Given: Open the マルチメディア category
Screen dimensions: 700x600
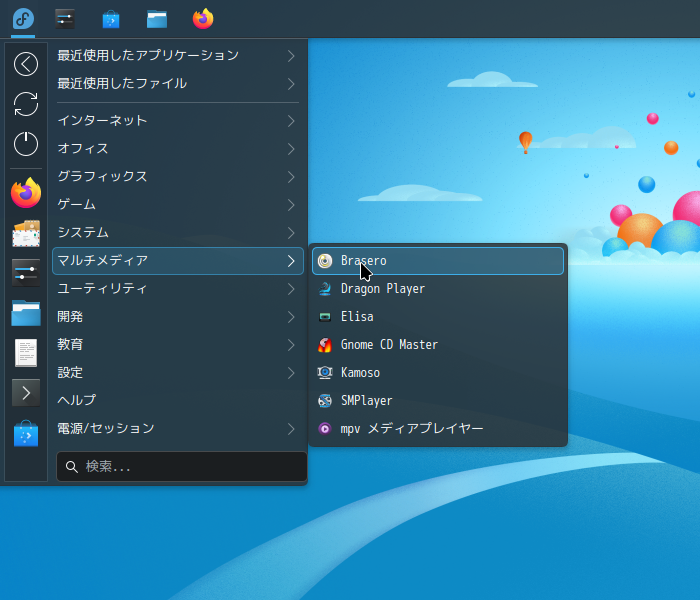Looking at the screenshot, I should click(178, 261).
